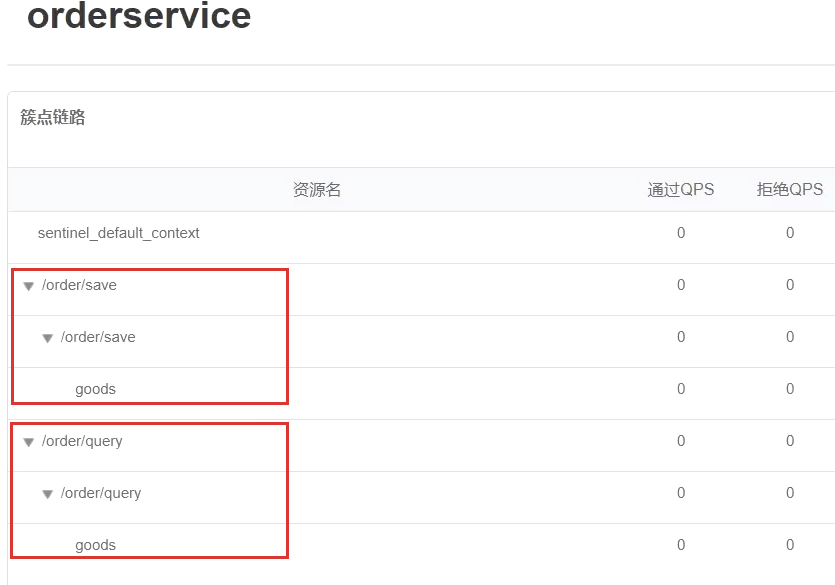Collapse the nested /order/query child node

pos(47,495)
